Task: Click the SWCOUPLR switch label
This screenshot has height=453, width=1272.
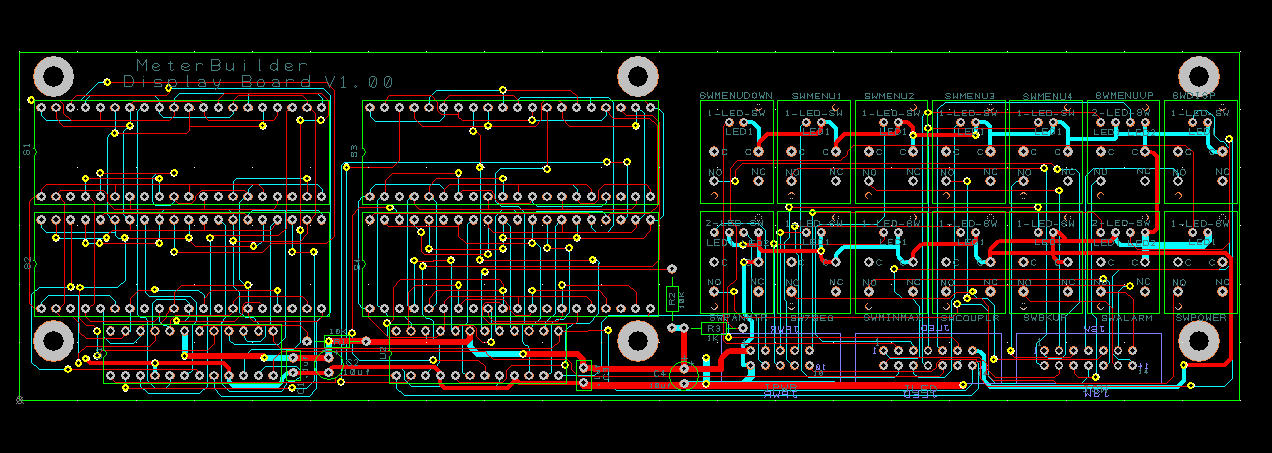Action: coord(969,317)
